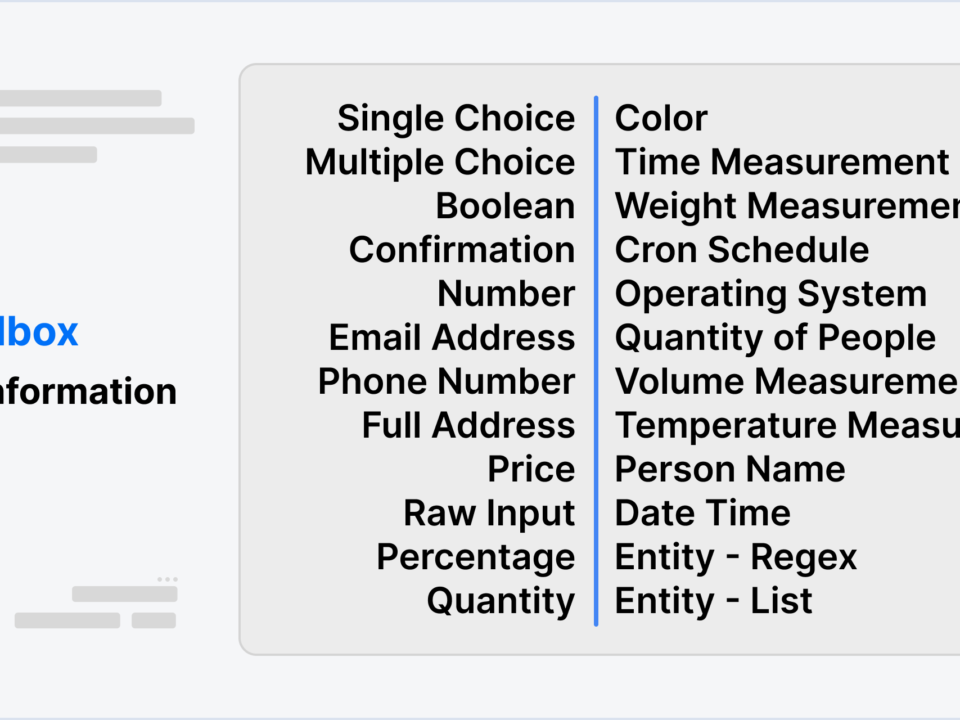Choose the Boolean type
This screenshot has width=960, height=720.
tap(505, 206)
